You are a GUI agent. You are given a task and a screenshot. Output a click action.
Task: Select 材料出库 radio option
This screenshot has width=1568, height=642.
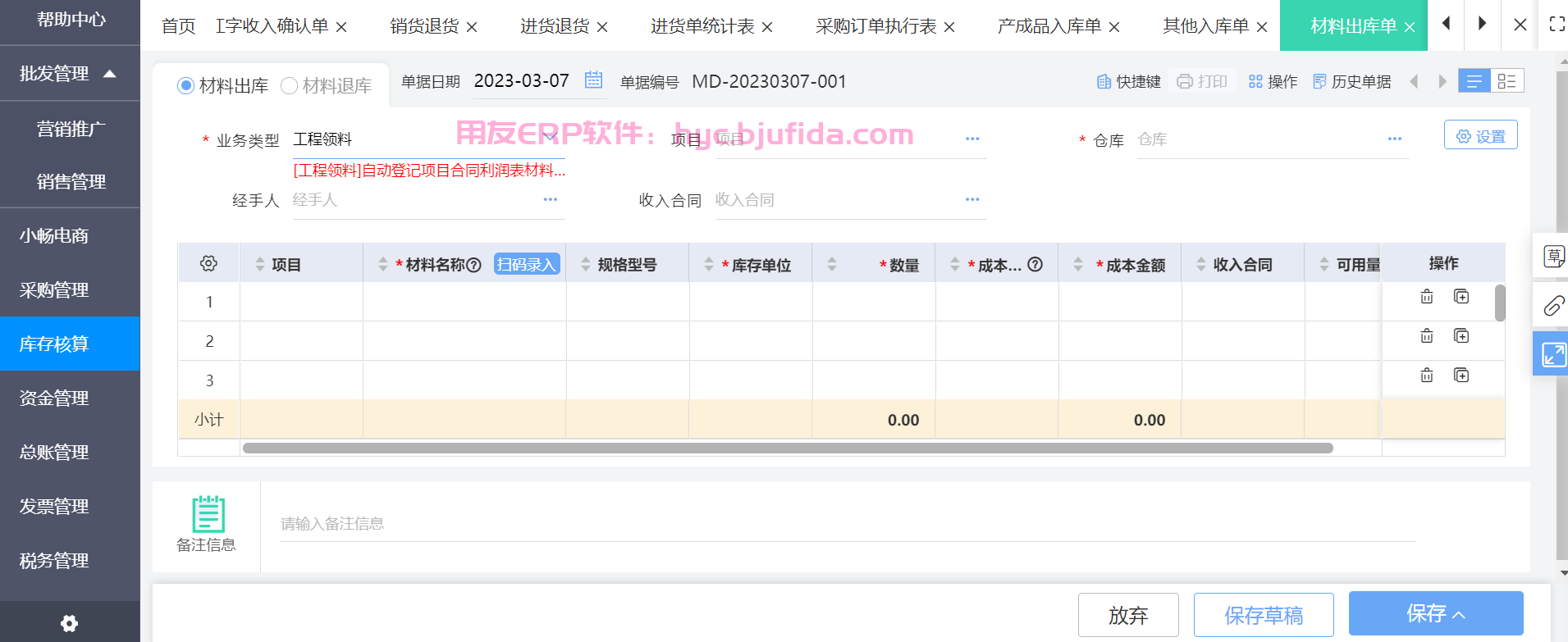pos(185,85)
